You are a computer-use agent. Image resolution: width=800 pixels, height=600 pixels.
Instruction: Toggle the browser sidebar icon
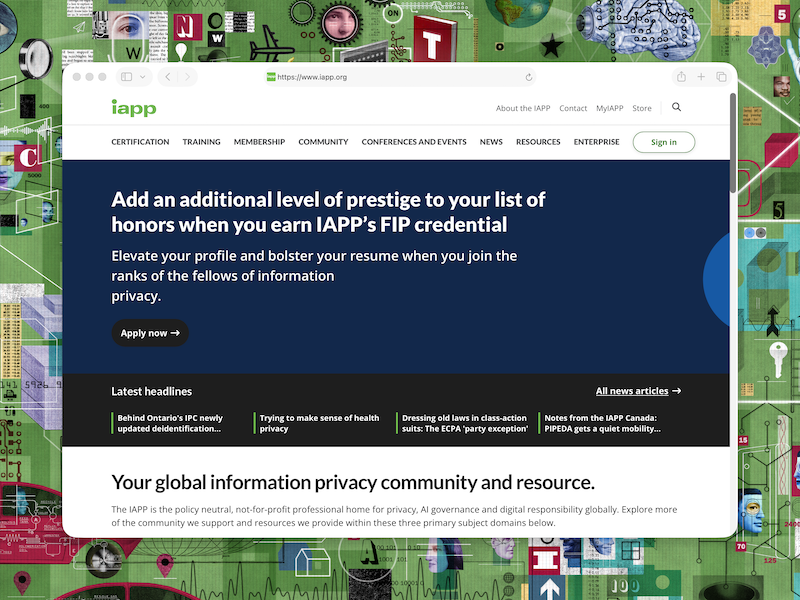pyautogui.click(x=127, y=77)
